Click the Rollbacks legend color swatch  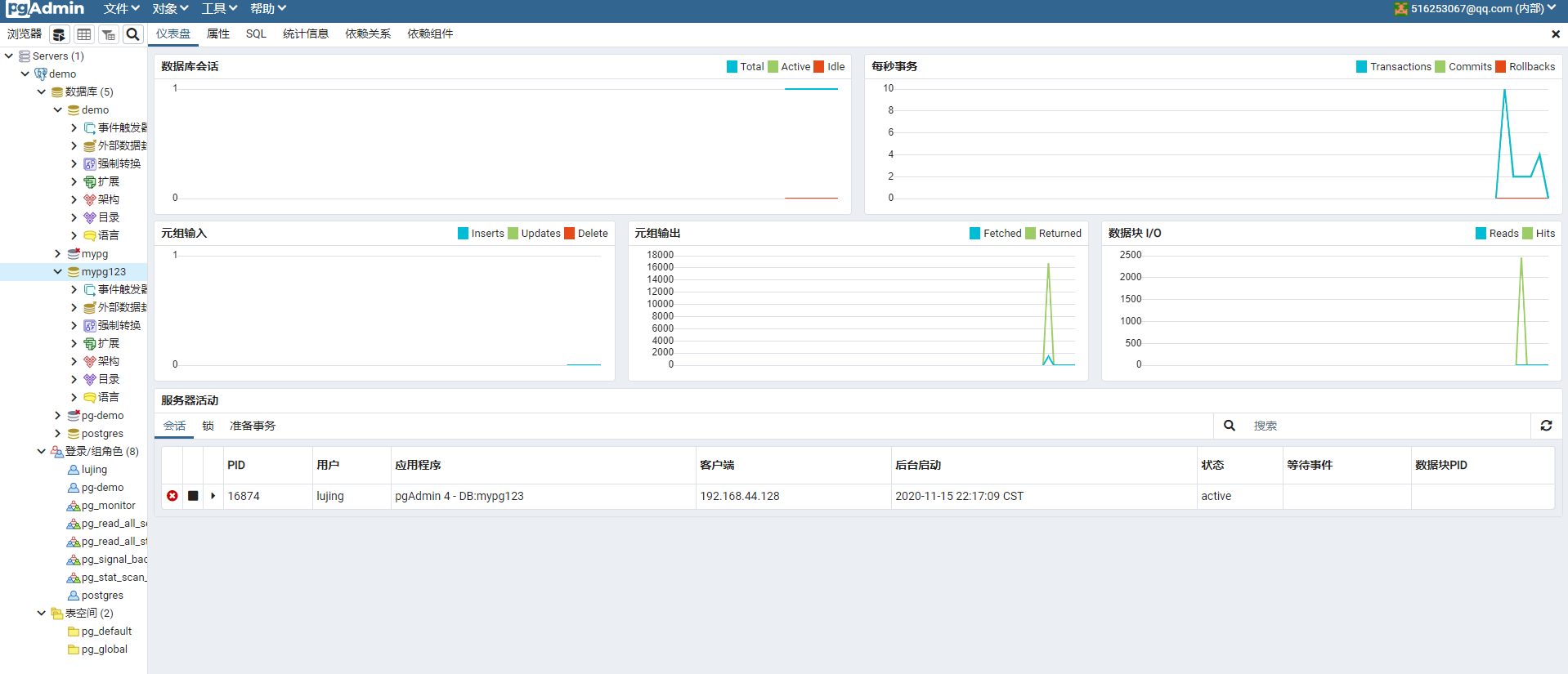point(1501,67)
